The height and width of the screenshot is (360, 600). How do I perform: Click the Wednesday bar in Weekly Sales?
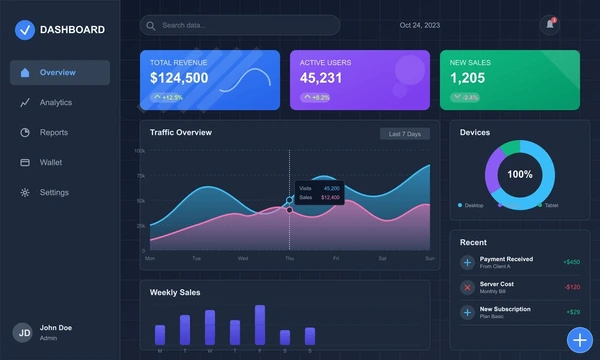click(x=210, y=327)
